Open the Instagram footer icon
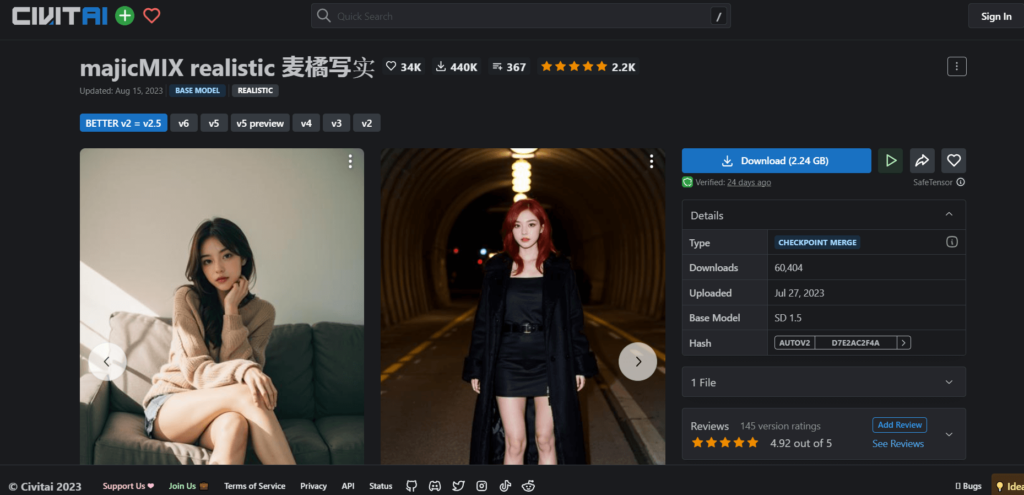 coord(481,486)
